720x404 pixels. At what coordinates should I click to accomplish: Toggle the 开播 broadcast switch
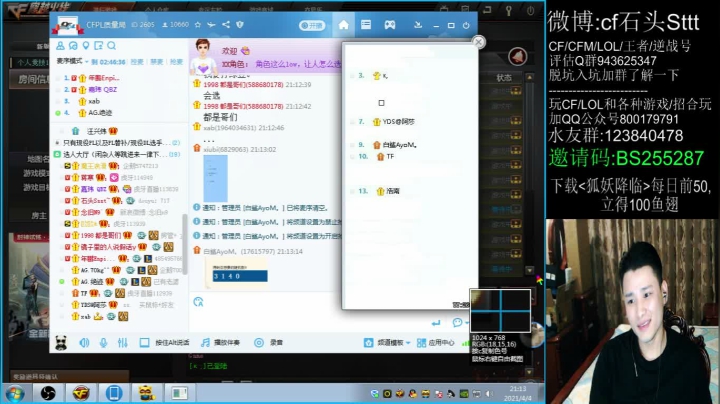312,25
